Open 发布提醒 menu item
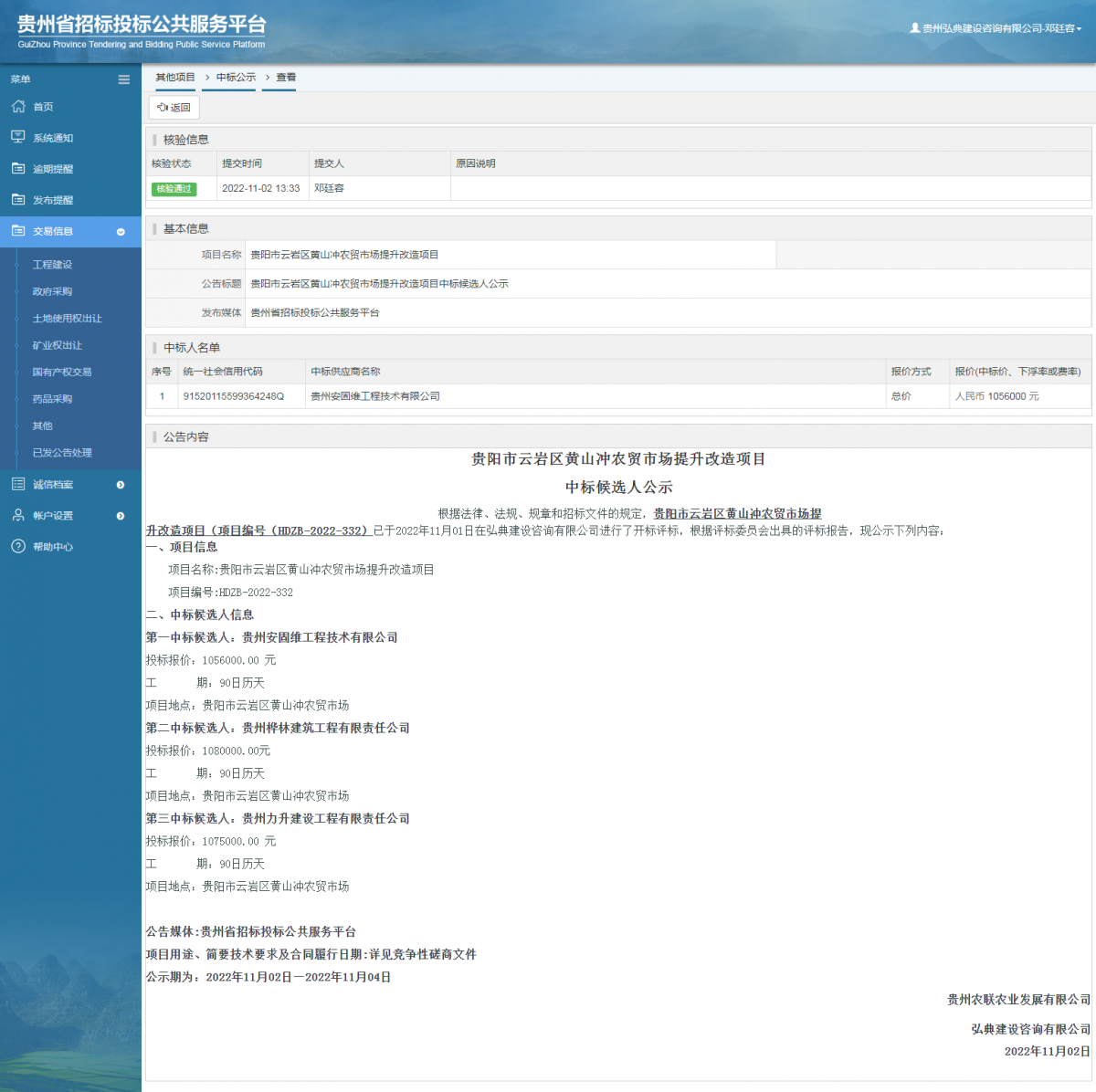This screenshot has height=1092, width=1096. [x=53, y=200]
